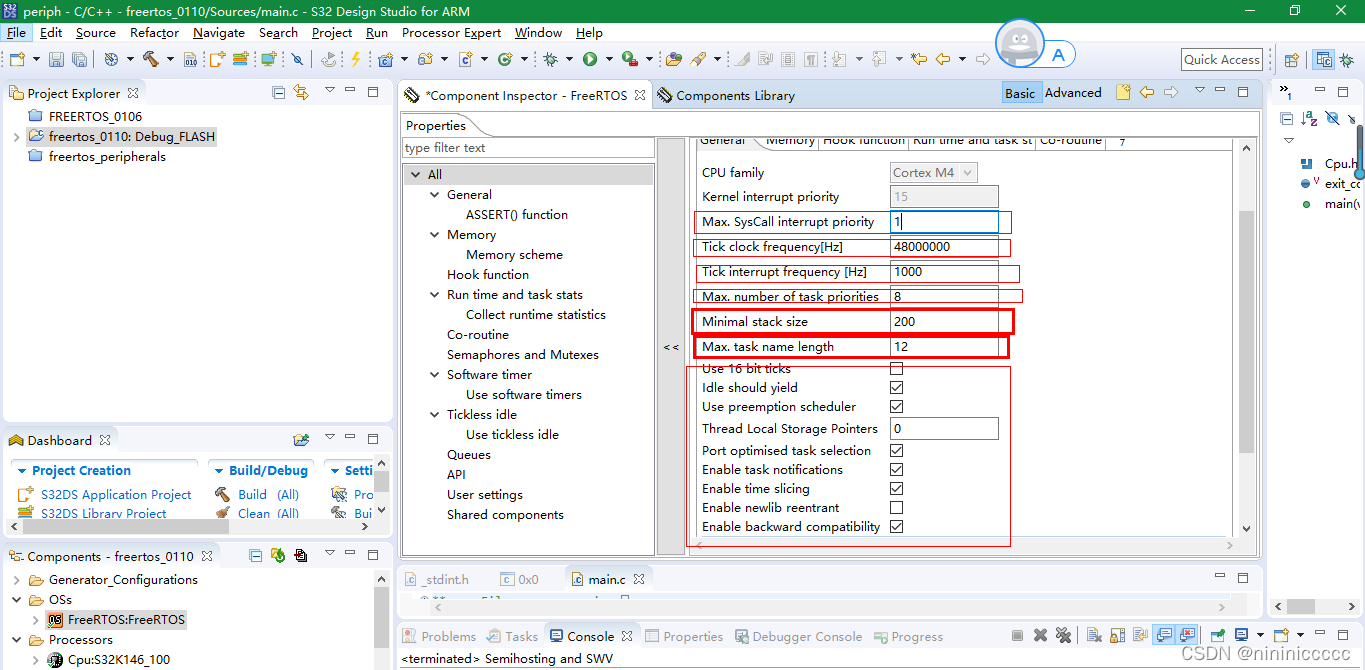This screenshot has width=1365, height=670.
Task: Click the yellow note icon next to Advanced
Action: (1123, 92)
